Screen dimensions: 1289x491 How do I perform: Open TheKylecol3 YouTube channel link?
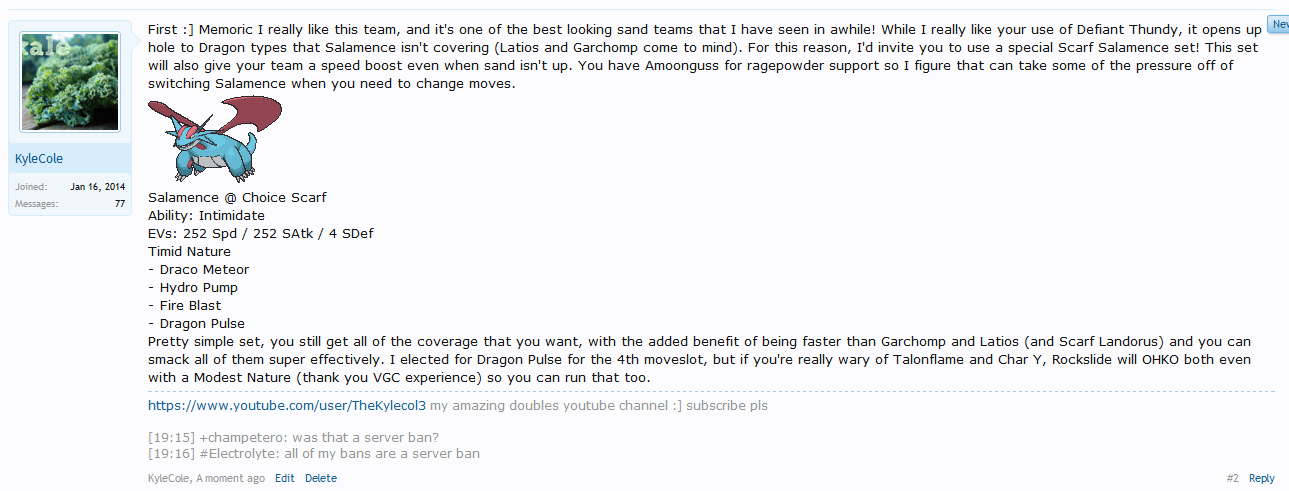(x=287, y=406)
